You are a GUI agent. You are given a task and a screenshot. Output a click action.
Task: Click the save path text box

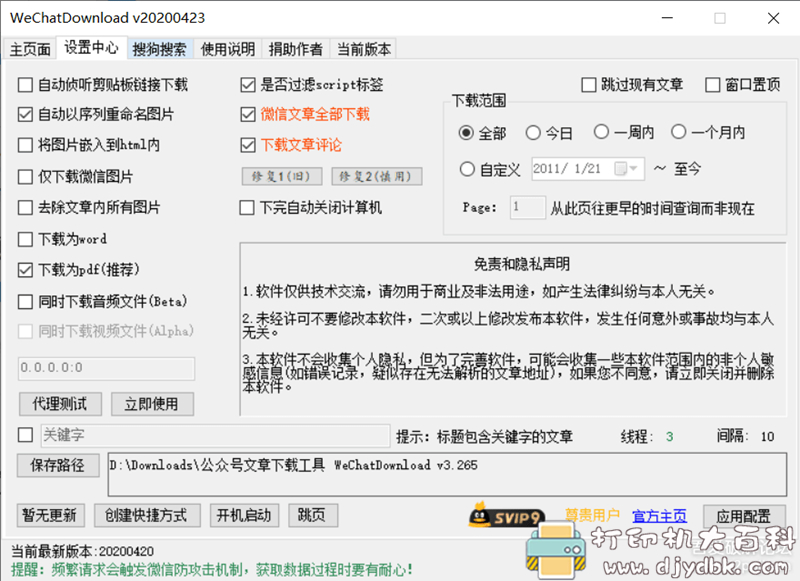click(447, 474)
